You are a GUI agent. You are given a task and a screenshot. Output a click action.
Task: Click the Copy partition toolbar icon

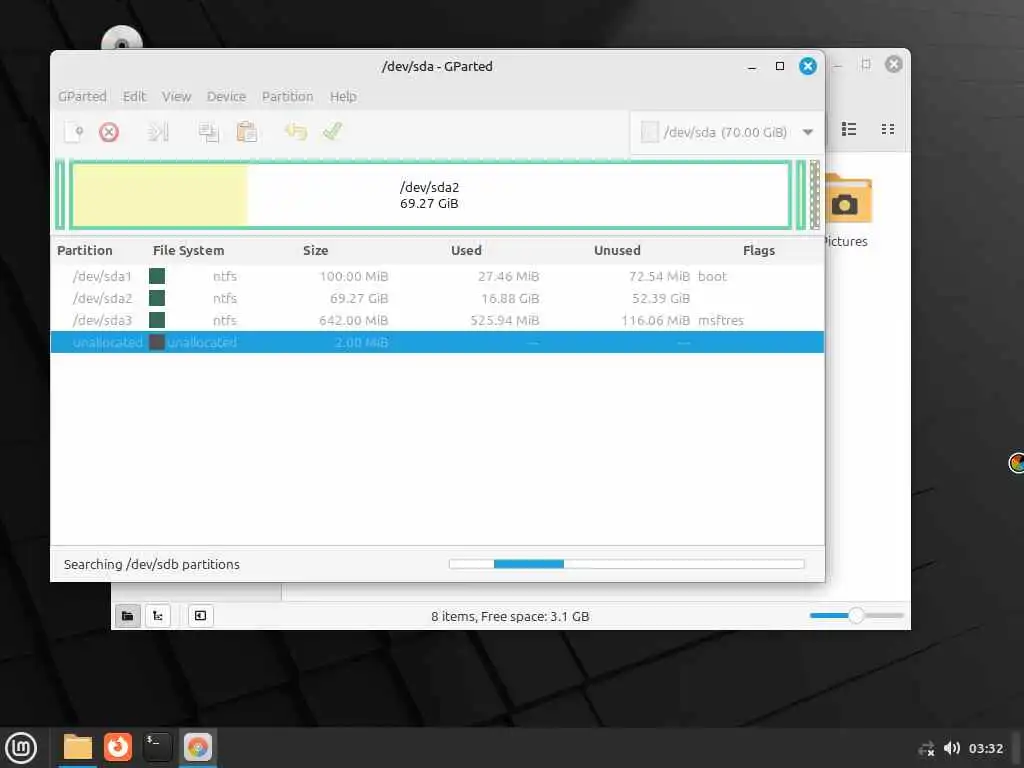pos(208,132)
